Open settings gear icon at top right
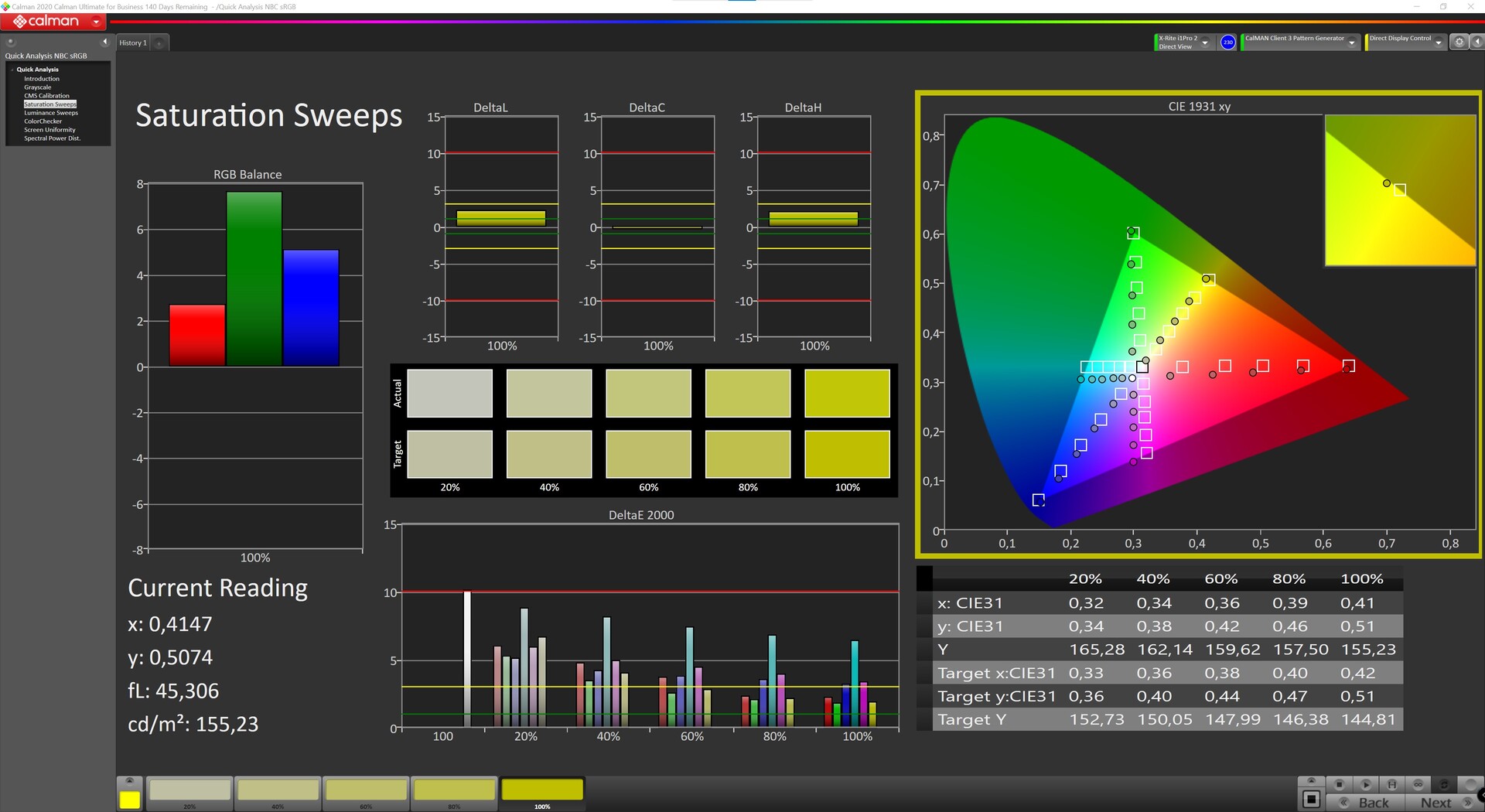Screen dimensions: 1485x812 pos(1459,43)
